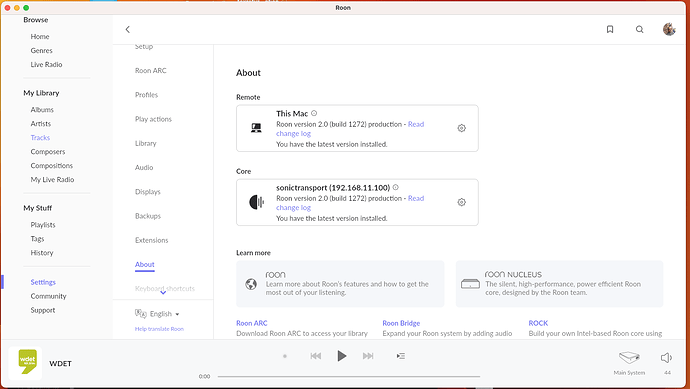This screenshot has width=690, height=389.
Task: Open Composers in My Library
Action: point(48,151)
